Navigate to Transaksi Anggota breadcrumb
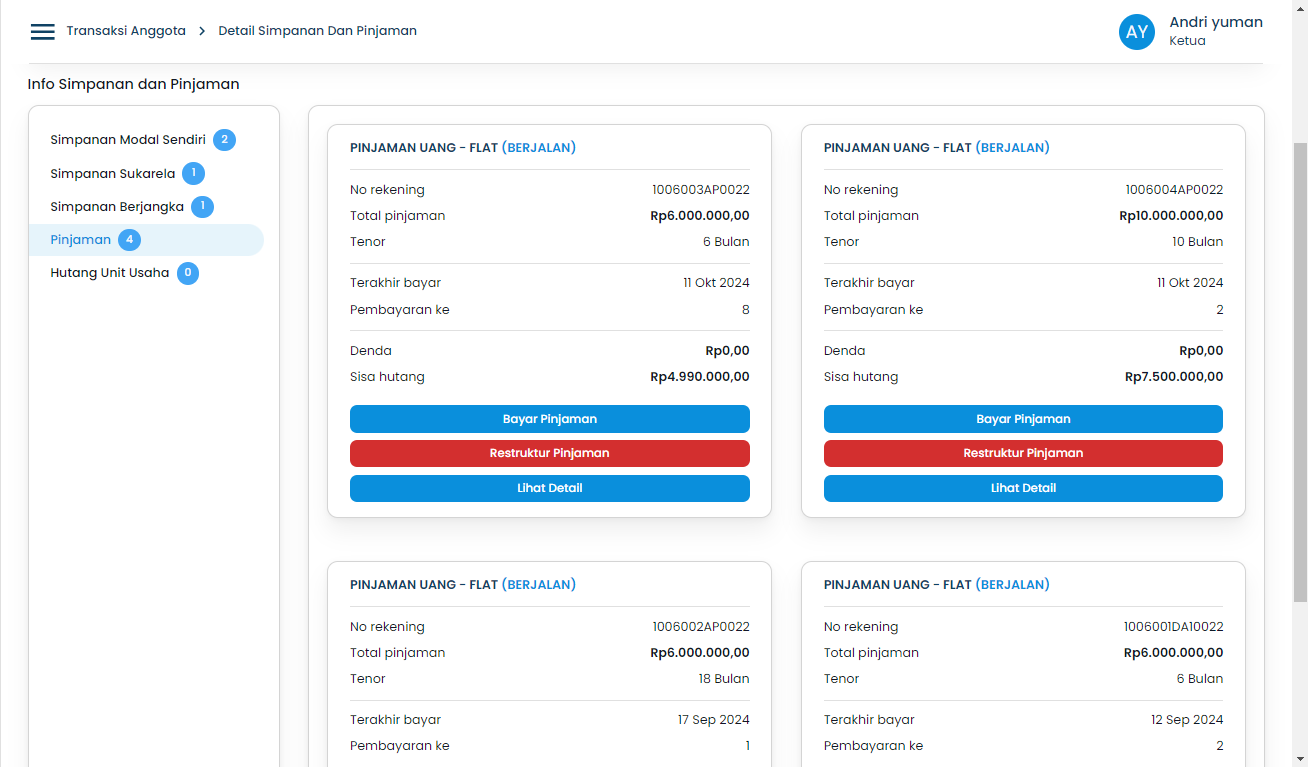Screen dimensions: 1308x767 coord(126,31)
